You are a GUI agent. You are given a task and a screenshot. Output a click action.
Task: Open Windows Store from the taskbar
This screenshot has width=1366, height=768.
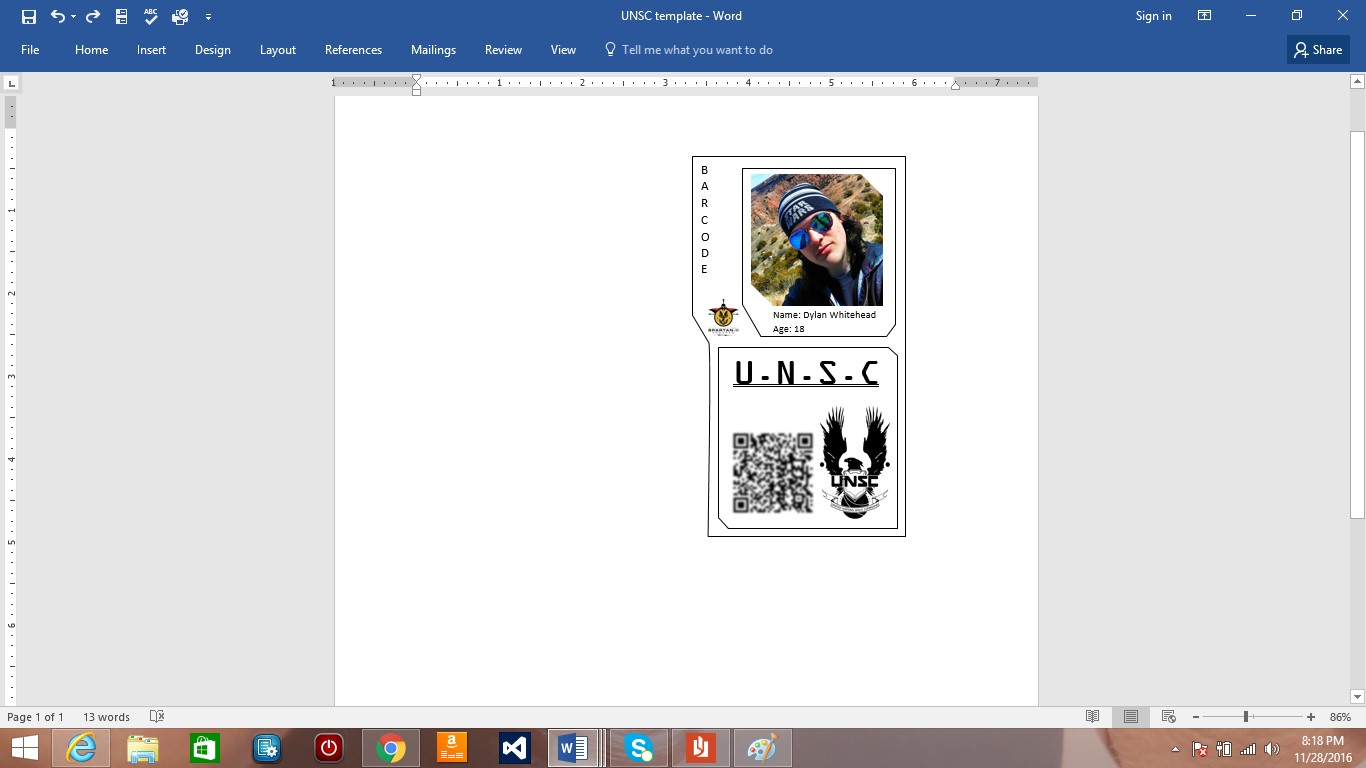[x=205, y=748]
